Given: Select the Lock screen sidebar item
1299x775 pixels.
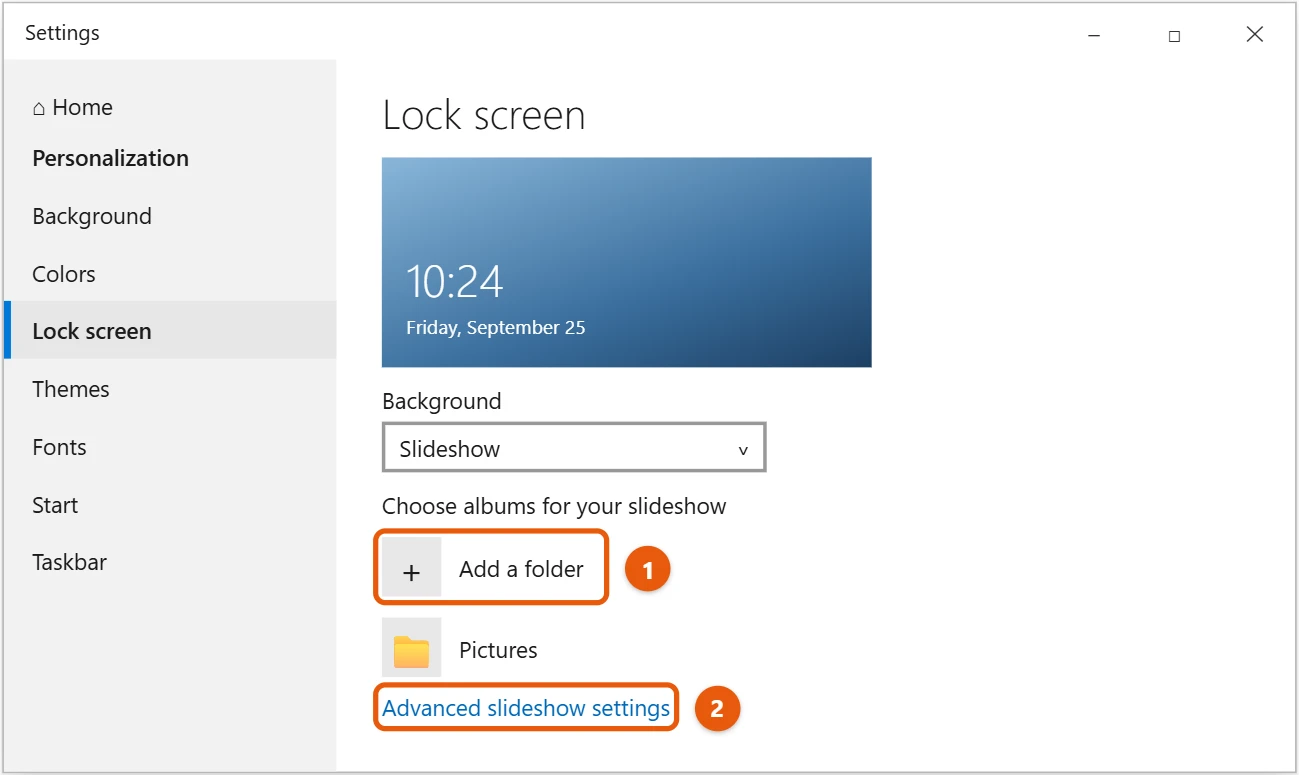Looking at the screenshot, I should (x=170, y=331).
